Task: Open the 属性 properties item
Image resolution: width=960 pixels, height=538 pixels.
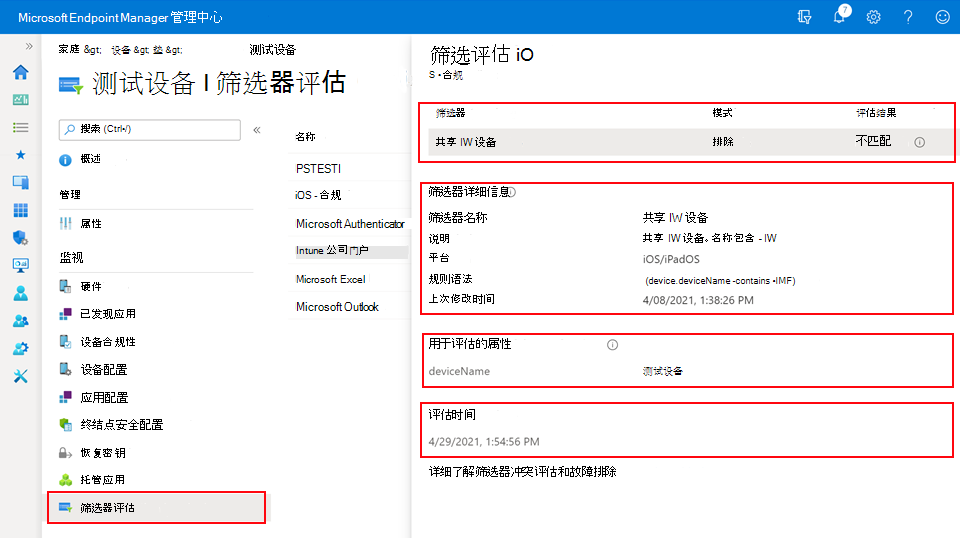Action: click(x=91, y=224)
